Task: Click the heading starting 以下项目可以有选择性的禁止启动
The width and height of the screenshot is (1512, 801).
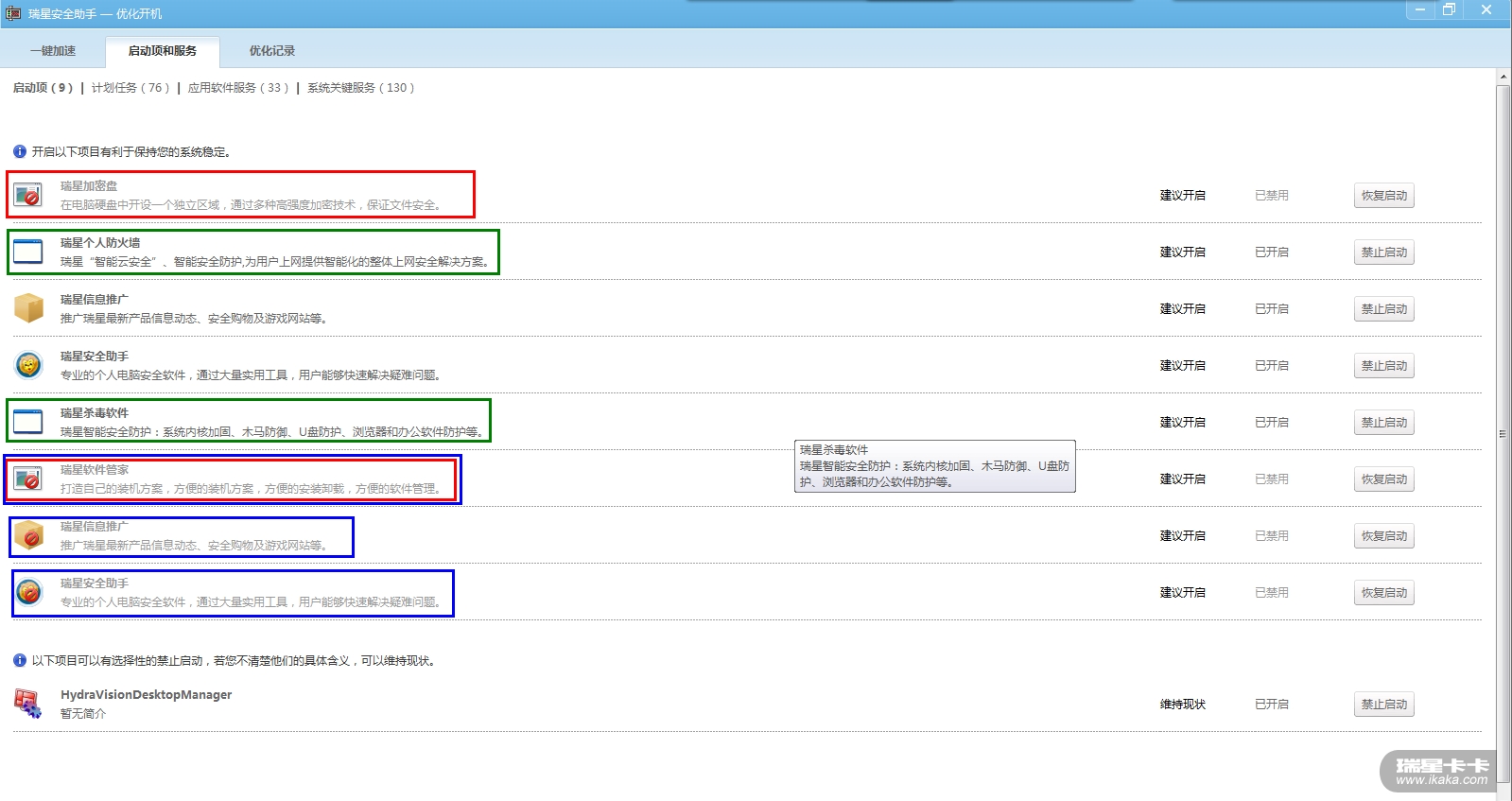Action: 235,661
